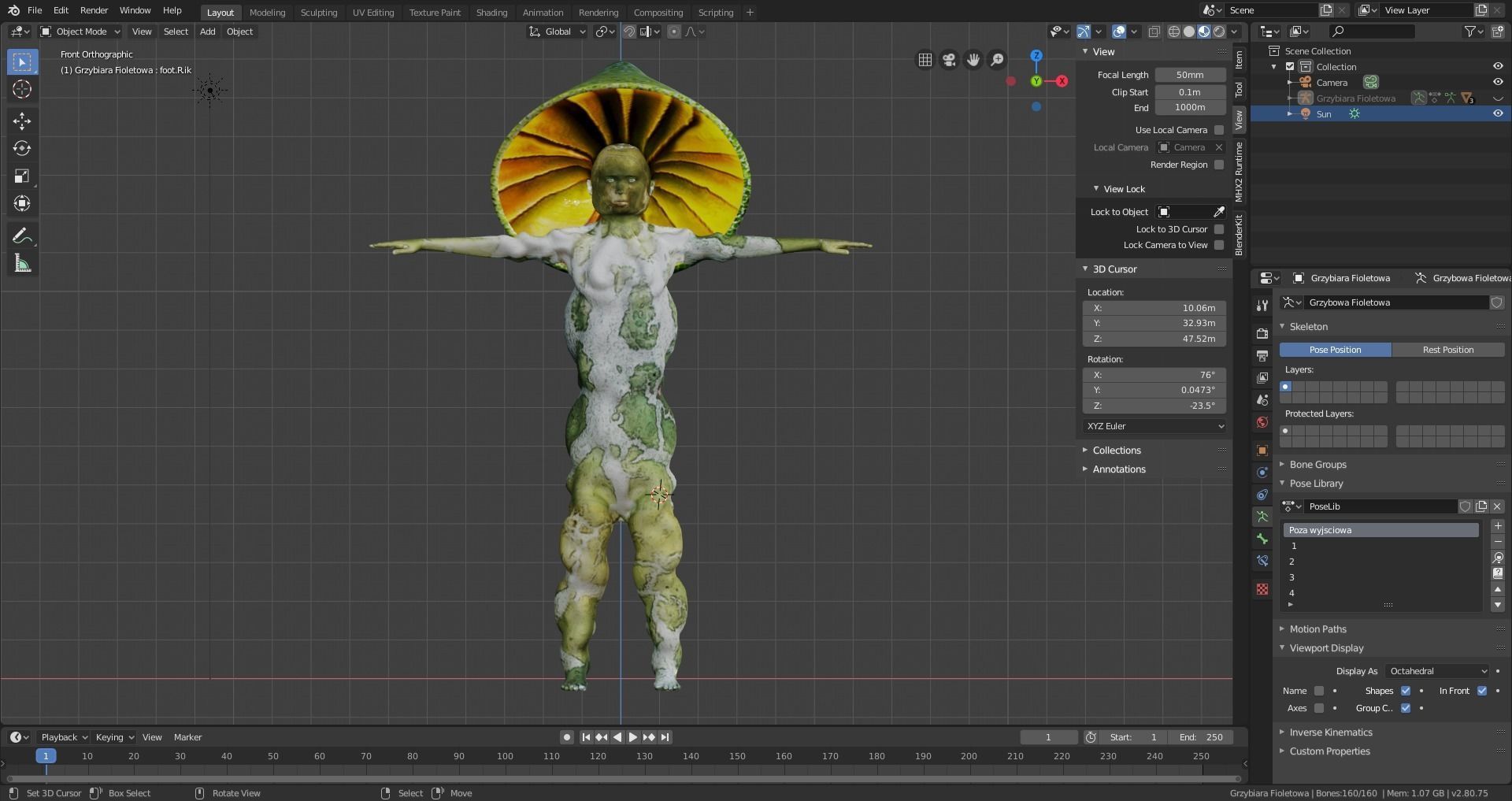Switch to solid viewport shading
The image size is (1512, 801).
(x=1189, y=32)
